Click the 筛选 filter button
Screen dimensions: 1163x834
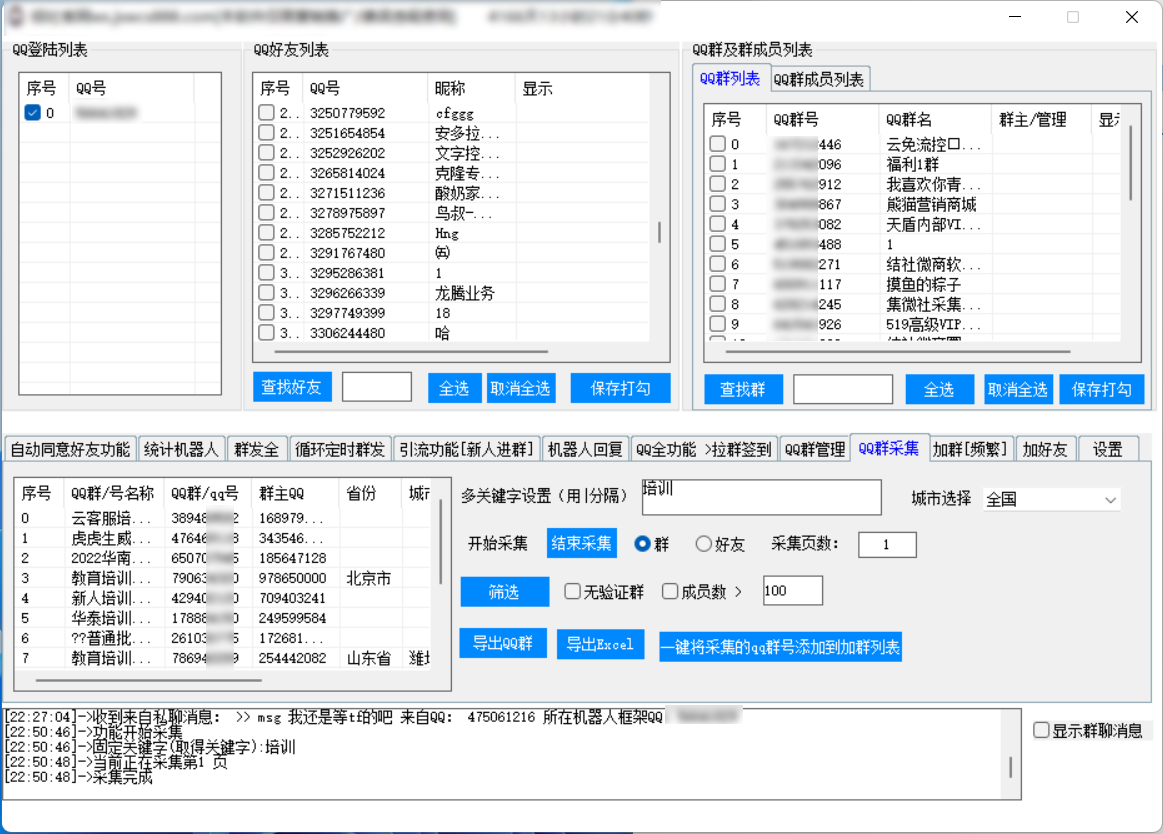point(504,592)
